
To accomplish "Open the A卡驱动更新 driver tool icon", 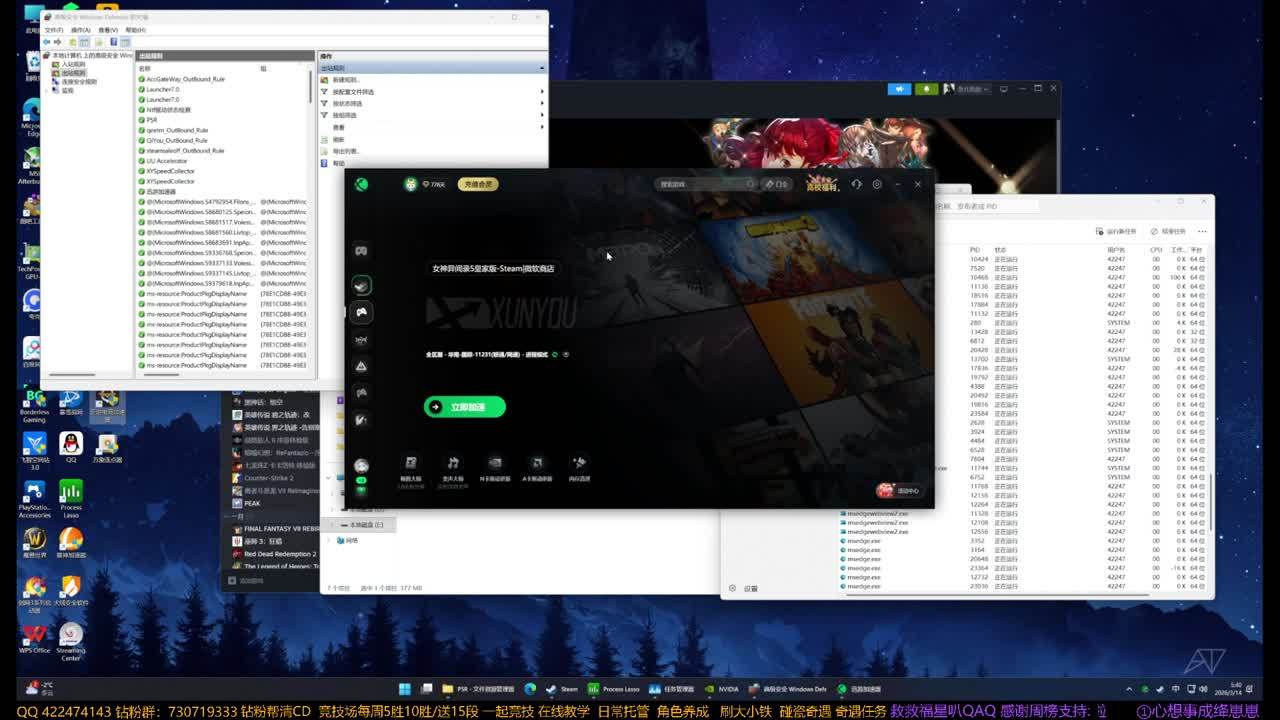I will (537, 466).
